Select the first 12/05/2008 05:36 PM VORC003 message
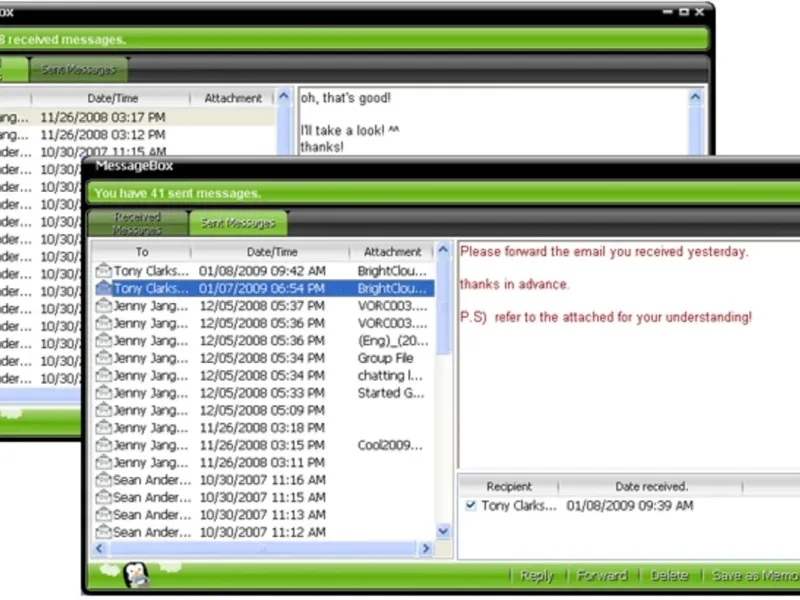 click(264, 323)
